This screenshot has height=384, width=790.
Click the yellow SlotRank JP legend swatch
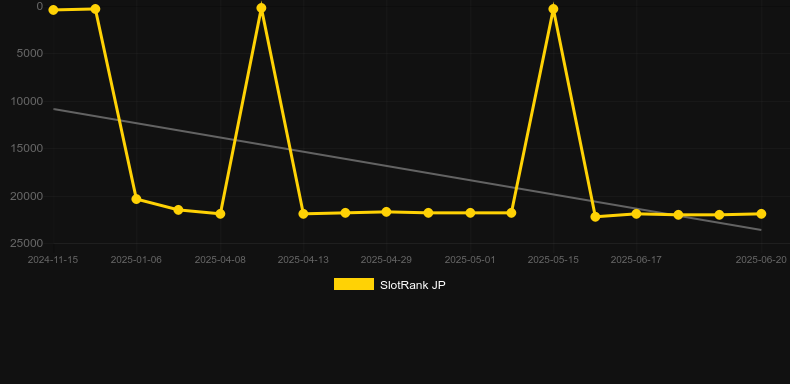coord(354,284)
